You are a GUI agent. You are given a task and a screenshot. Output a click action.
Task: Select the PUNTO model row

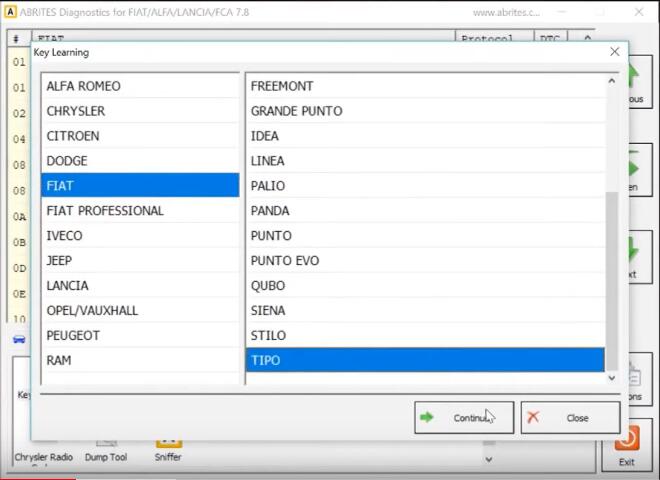(x=425, y=235)
